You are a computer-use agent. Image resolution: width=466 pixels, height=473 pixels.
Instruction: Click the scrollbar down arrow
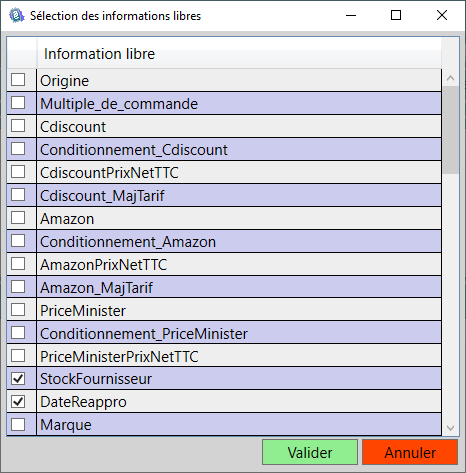tap(450, 428)
